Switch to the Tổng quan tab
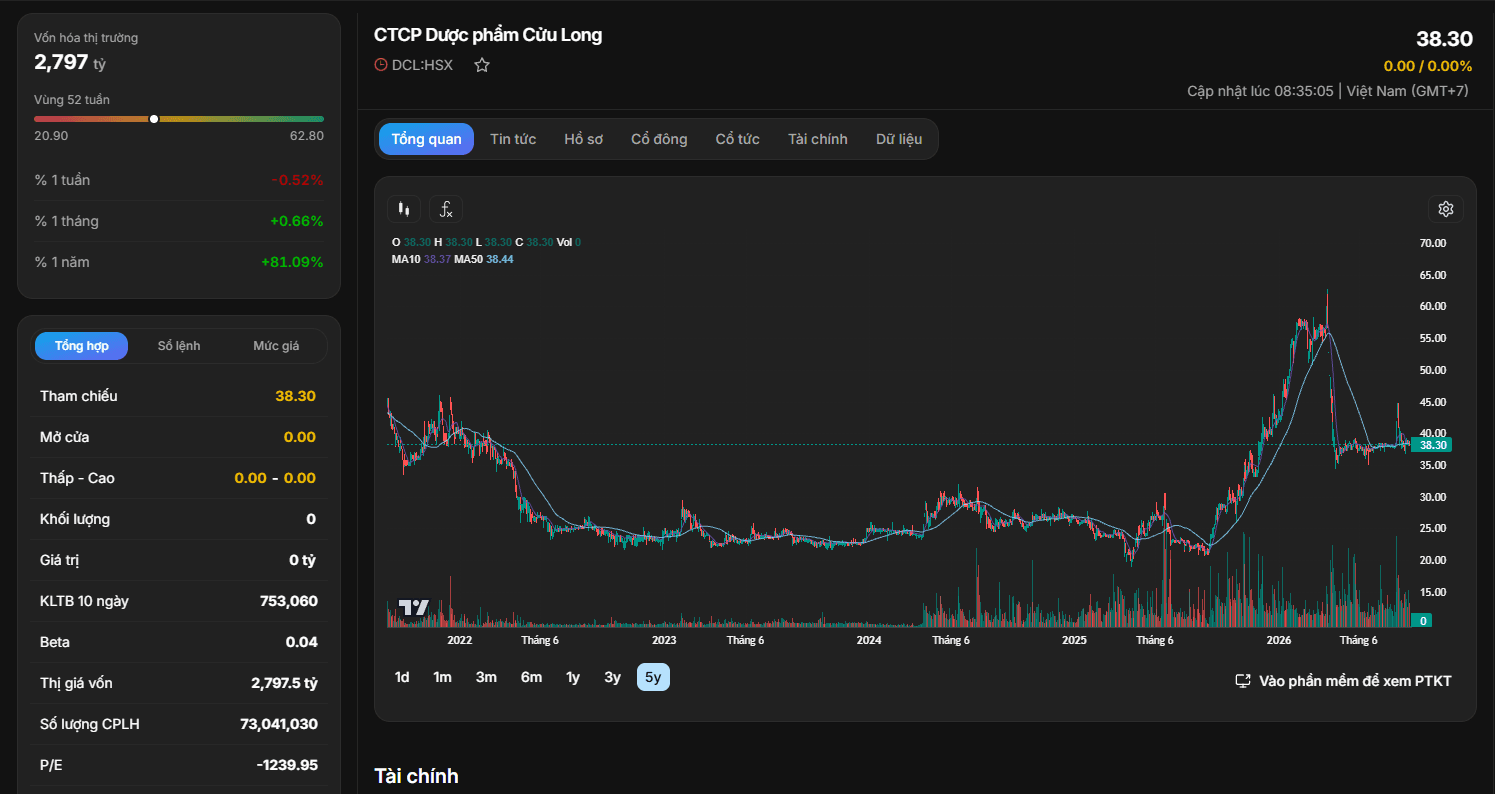 pyautogui.click(x=427, y=139)
